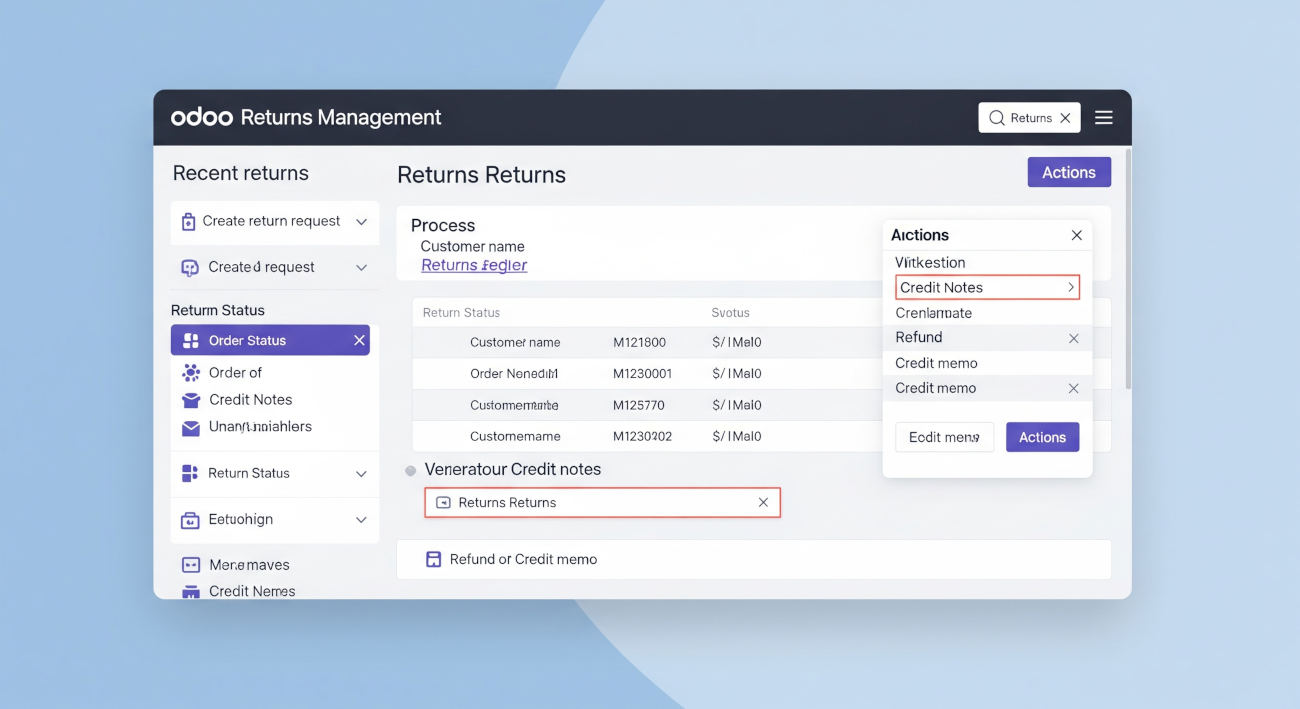Click the box icon next to Credit Notes

click(x=190, y=399)
